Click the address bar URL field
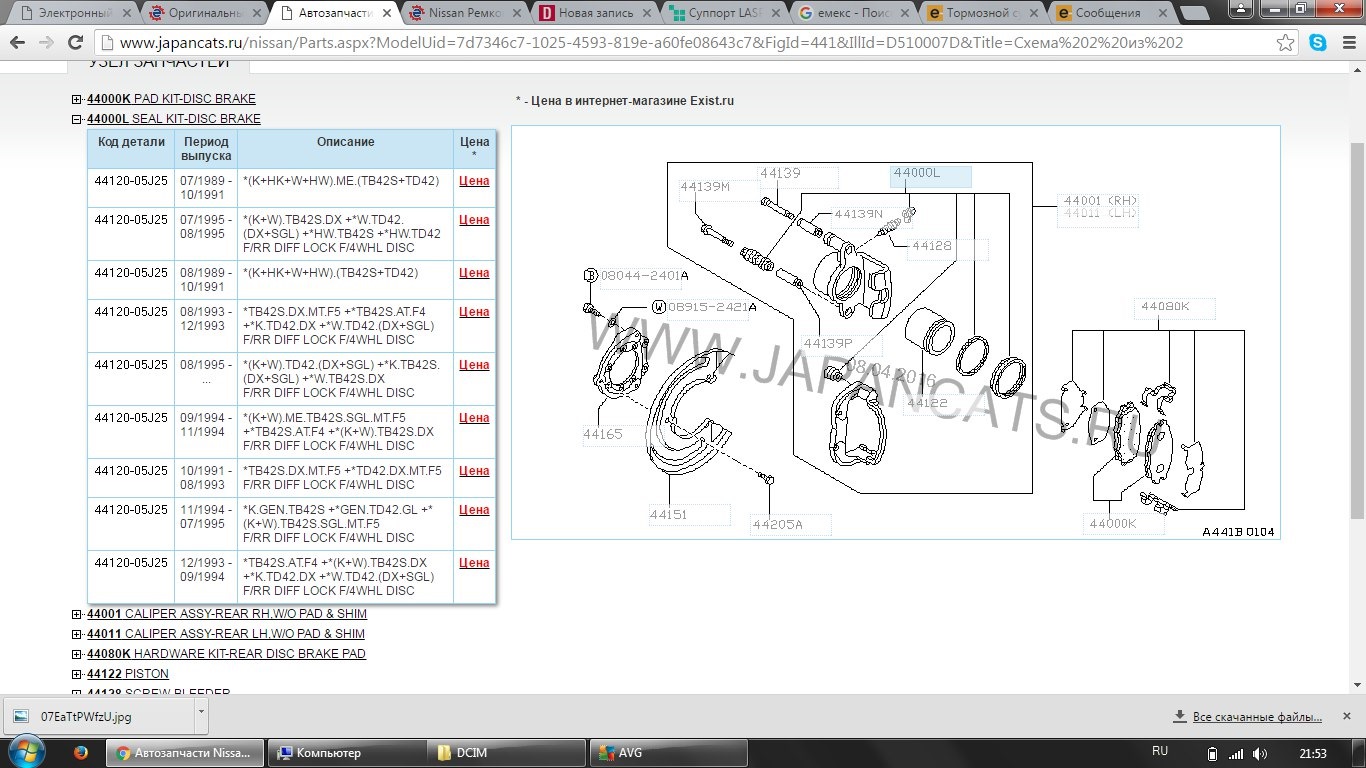1366x768 pixels. pos(690,43)
